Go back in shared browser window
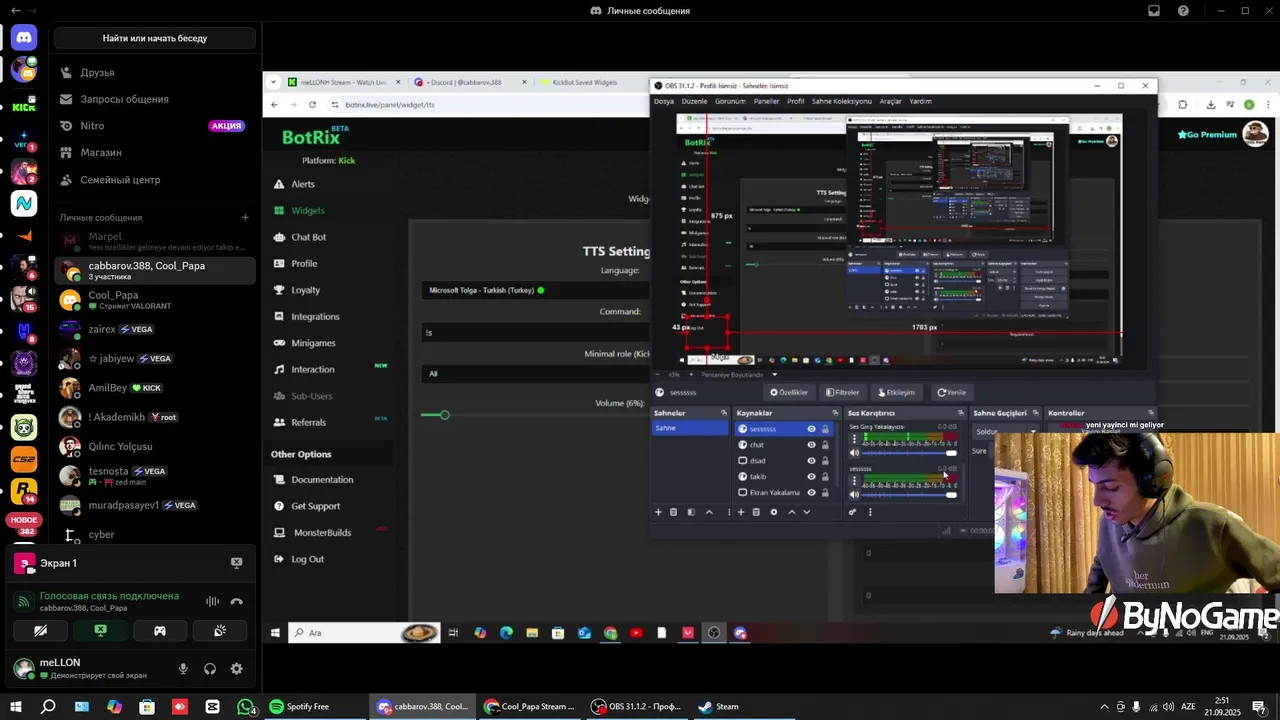 point(275,104)
